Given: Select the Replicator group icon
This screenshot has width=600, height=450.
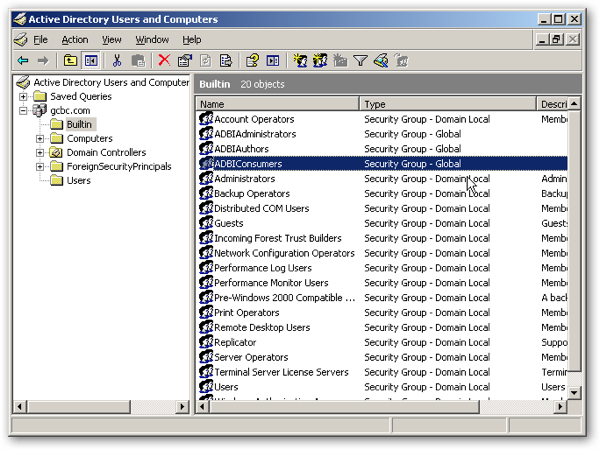Looking at the screenshot, I should (x=206, y=342).
